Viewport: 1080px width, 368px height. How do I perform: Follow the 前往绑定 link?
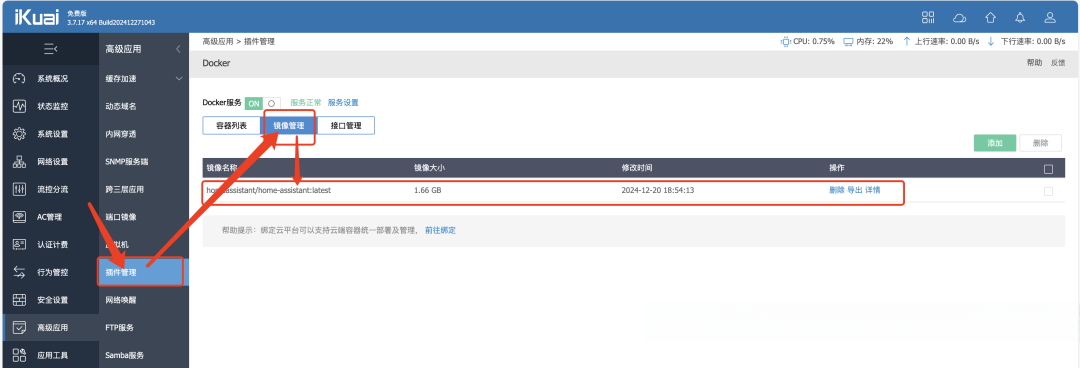tap(440, 230)
